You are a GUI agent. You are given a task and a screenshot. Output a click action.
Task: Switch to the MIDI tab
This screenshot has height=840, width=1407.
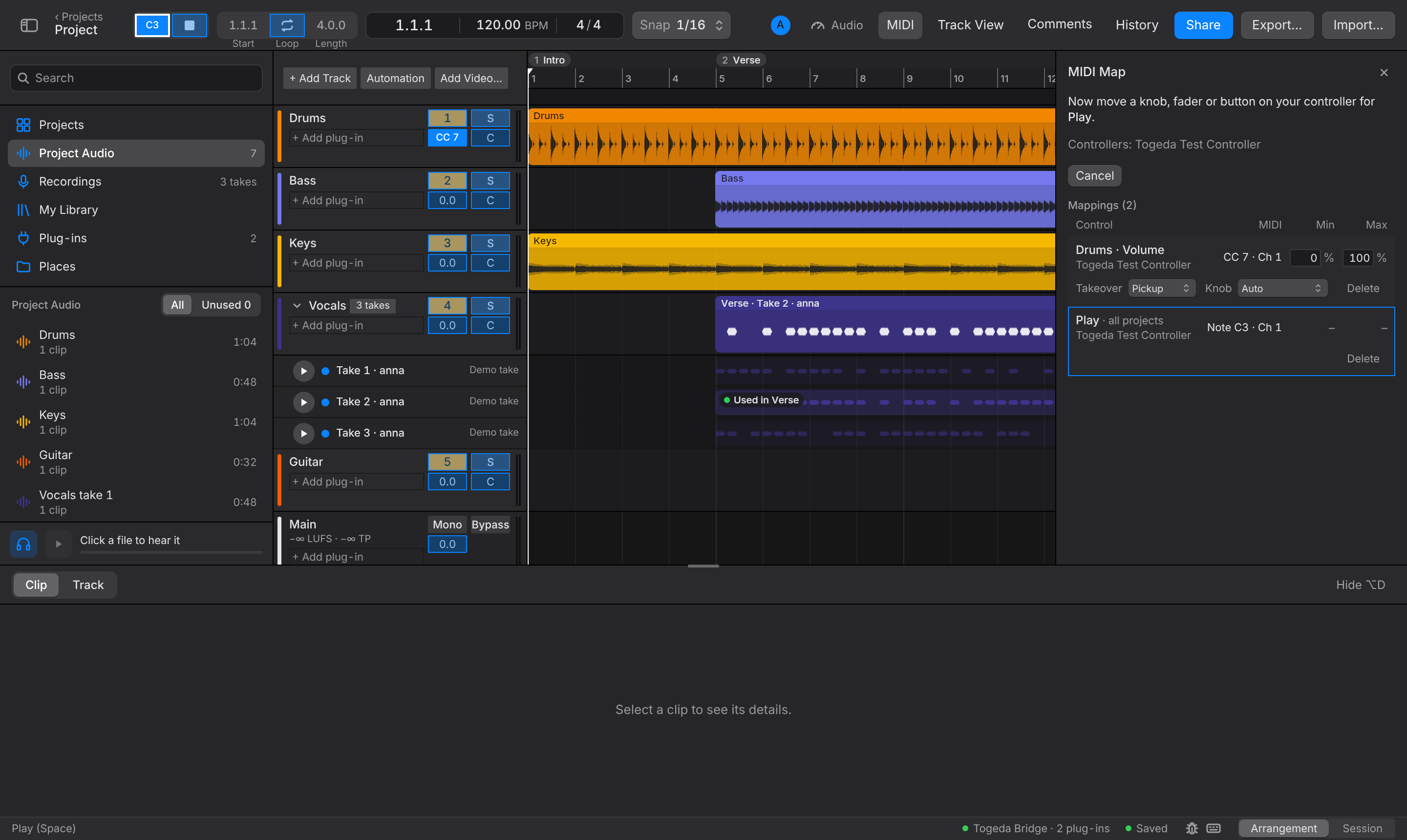[x=900, y=25]
